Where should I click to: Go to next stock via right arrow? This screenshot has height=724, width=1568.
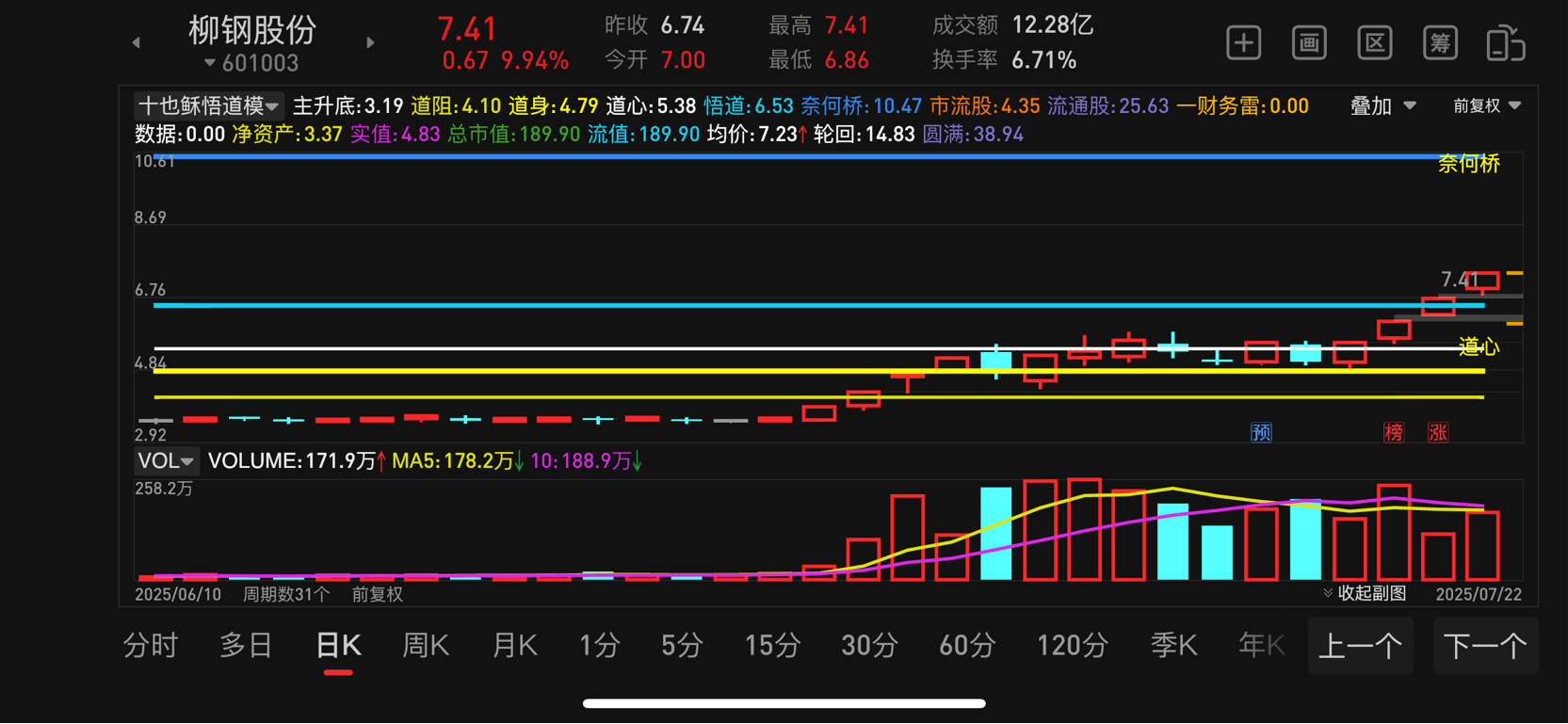370,42
